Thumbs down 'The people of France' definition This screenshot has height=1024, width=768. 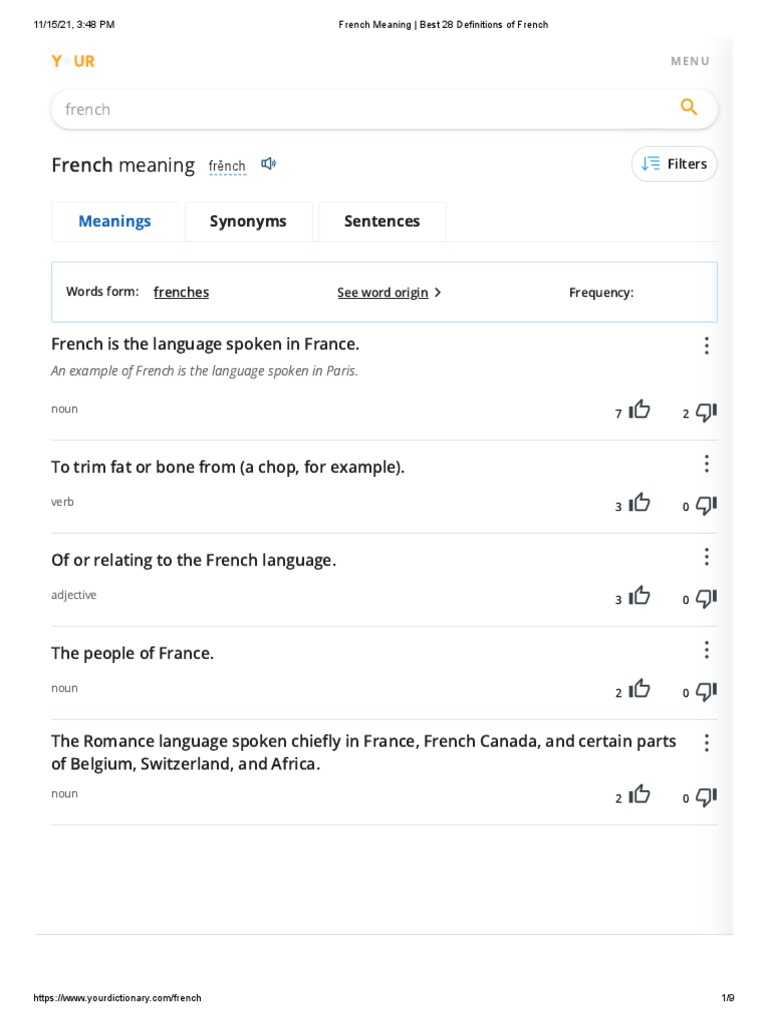pos(706,691)
